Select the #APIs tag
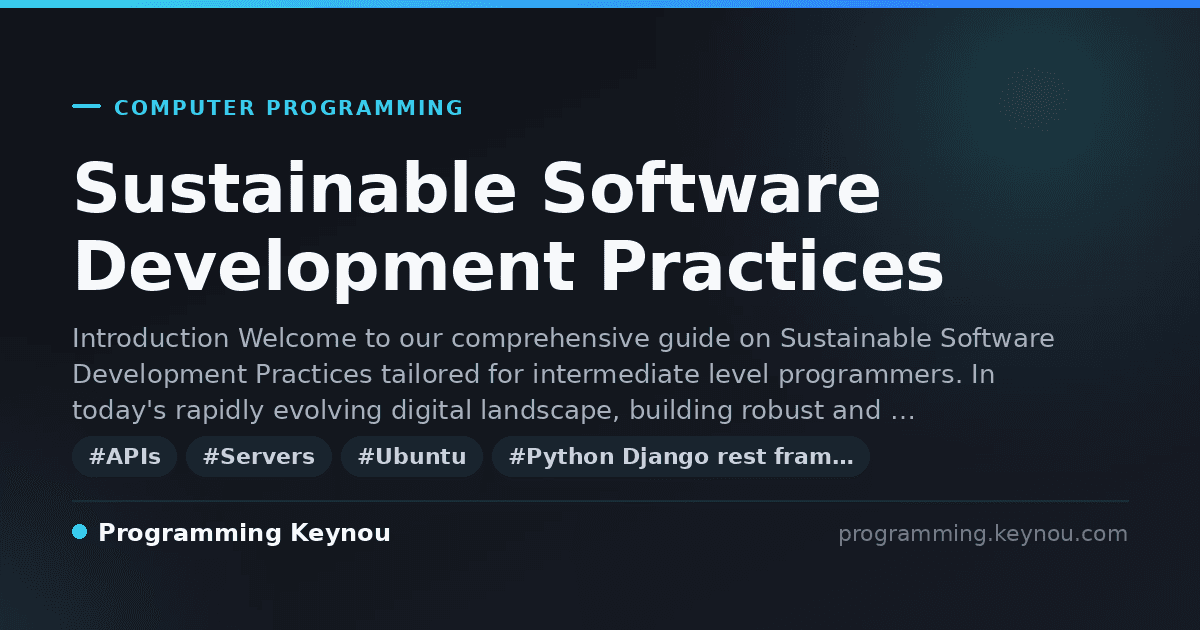The image size is (1200, 630). 125,457
